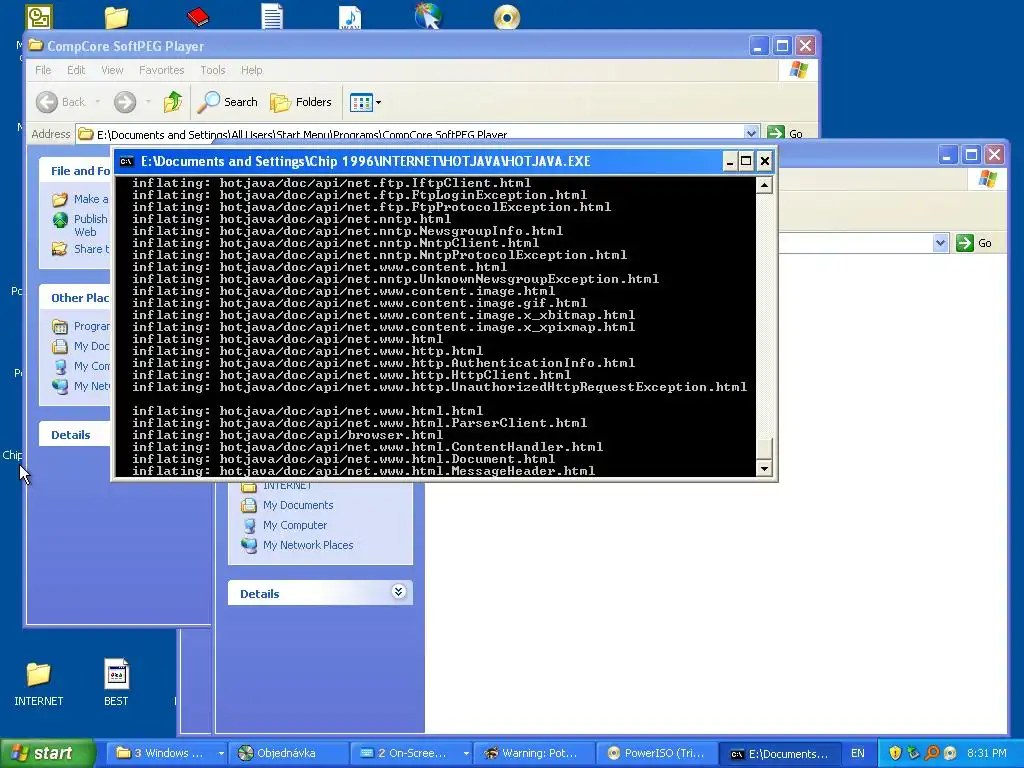Click the Publish Web link in CompCore sidebar
1024x768 pixels.
click(90, 225)
